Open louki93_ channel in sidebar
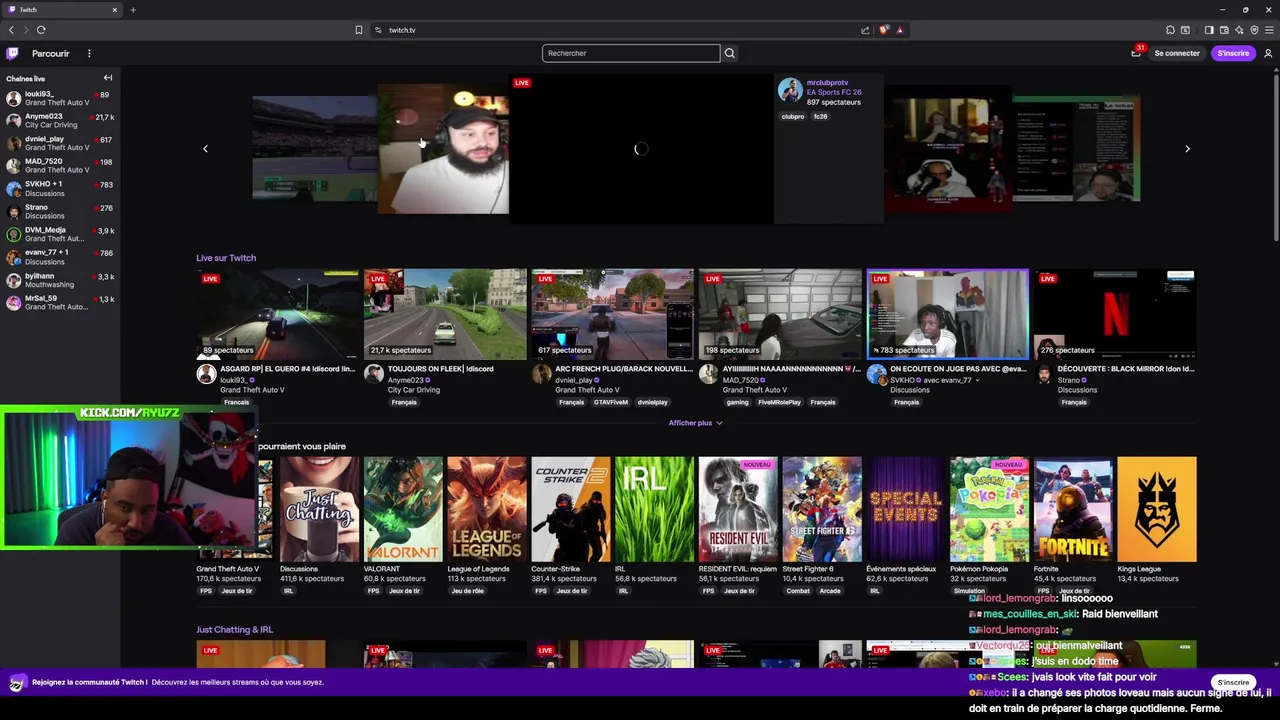The width and height of the screenshot is (1280, 720). [x=60, y=98]
